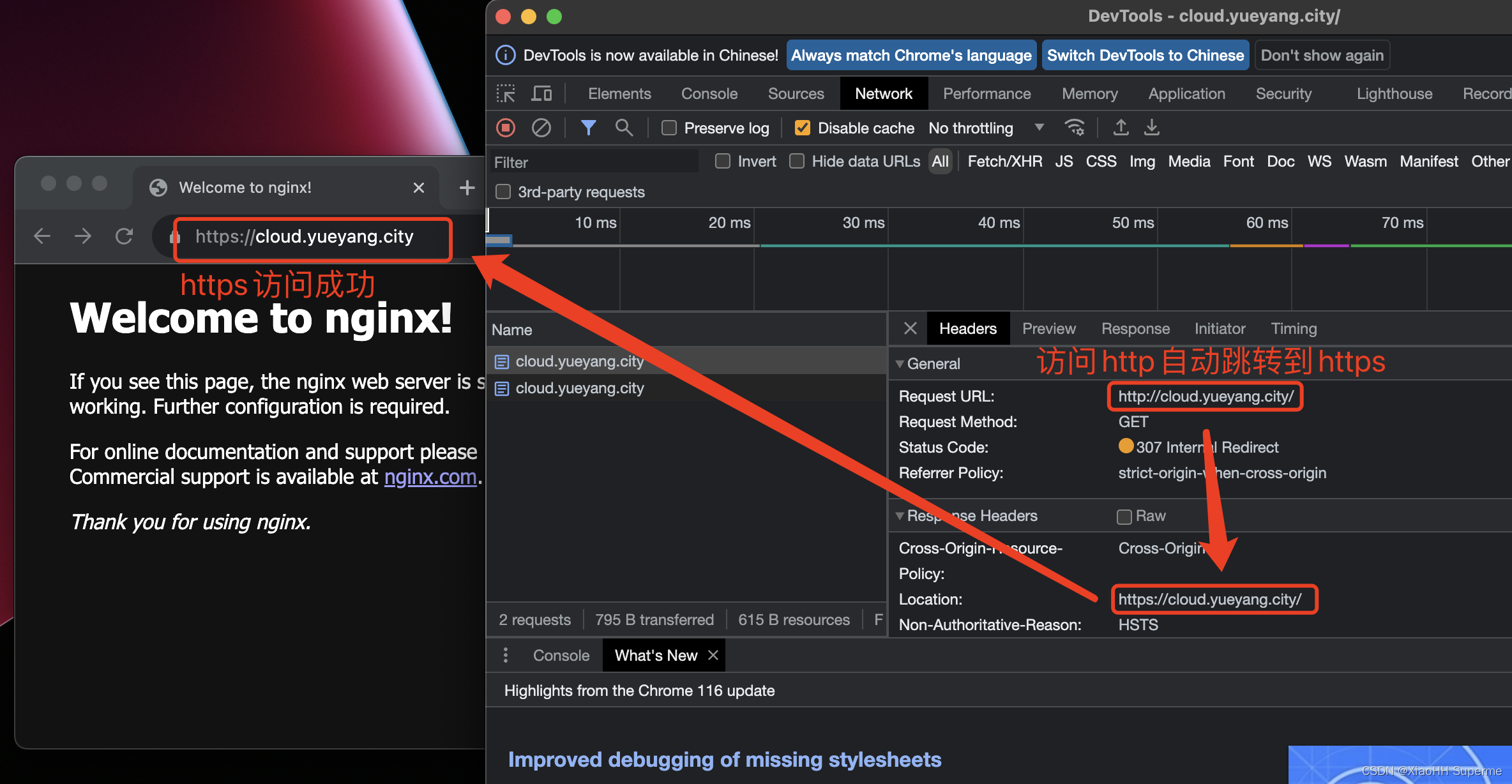The height and width of the screenshot is (784, 1512).
Task: Toggle the device toolbar icon
Action: [x=541, y=94]
